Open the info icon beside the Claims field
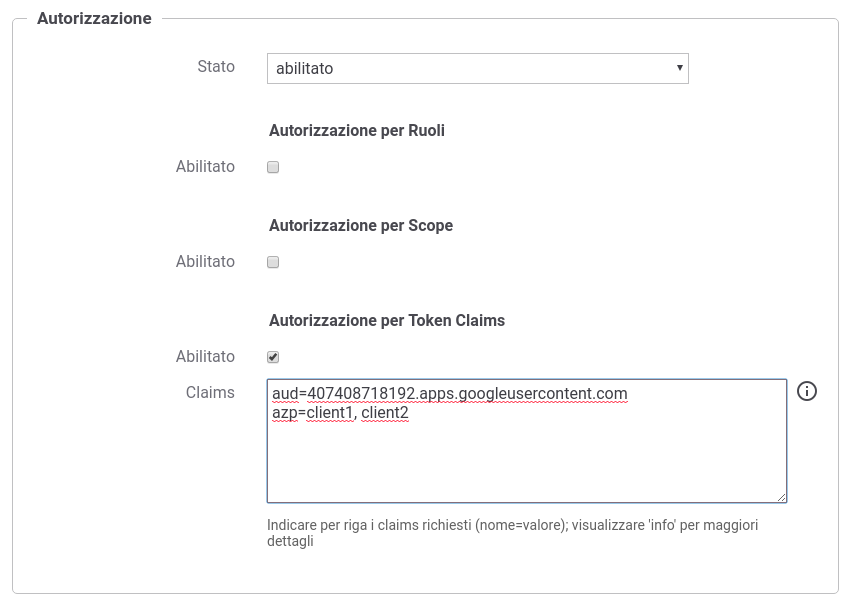This screenshot has height=601, width=856. click(806, 391)
